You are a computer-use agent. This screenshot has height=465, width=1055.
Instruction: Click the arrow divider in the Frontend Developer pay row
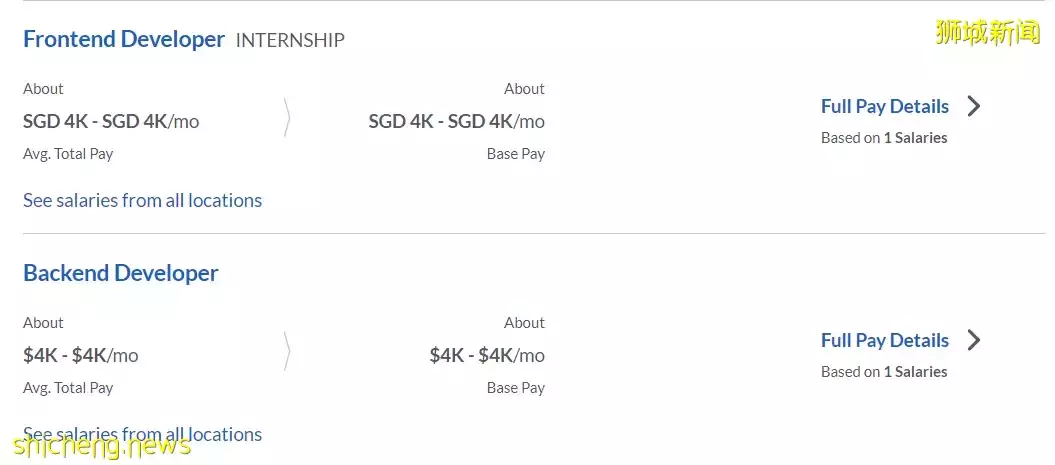pos(288,119)
